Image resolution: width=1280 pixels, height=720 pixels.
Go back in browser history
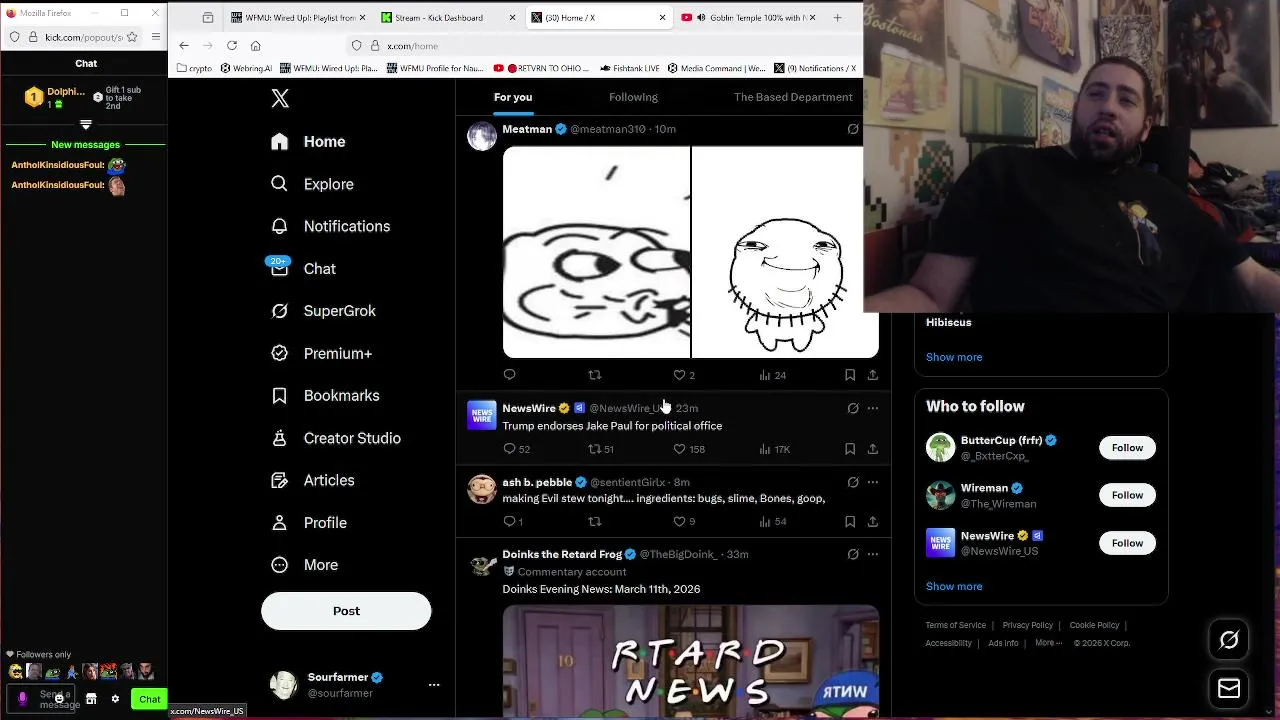[x=184, y=46]
